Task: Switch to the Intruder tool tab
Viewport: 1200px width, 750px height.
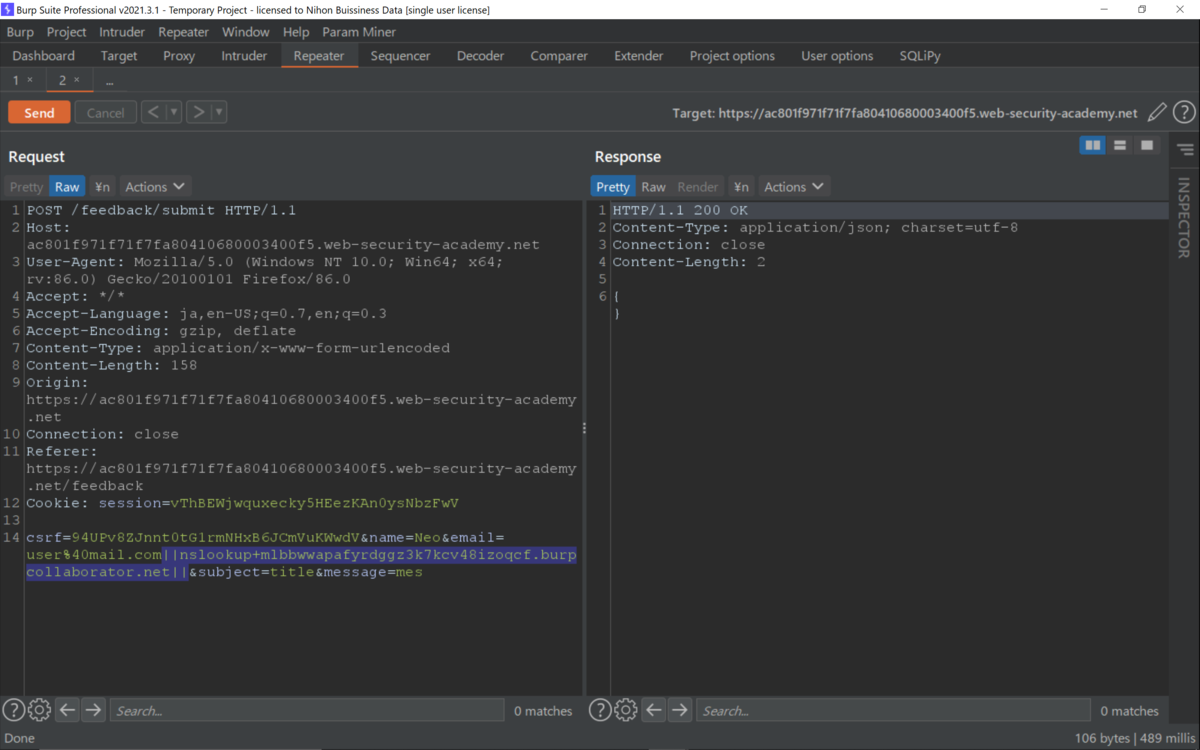Action: tap(244, 56)
